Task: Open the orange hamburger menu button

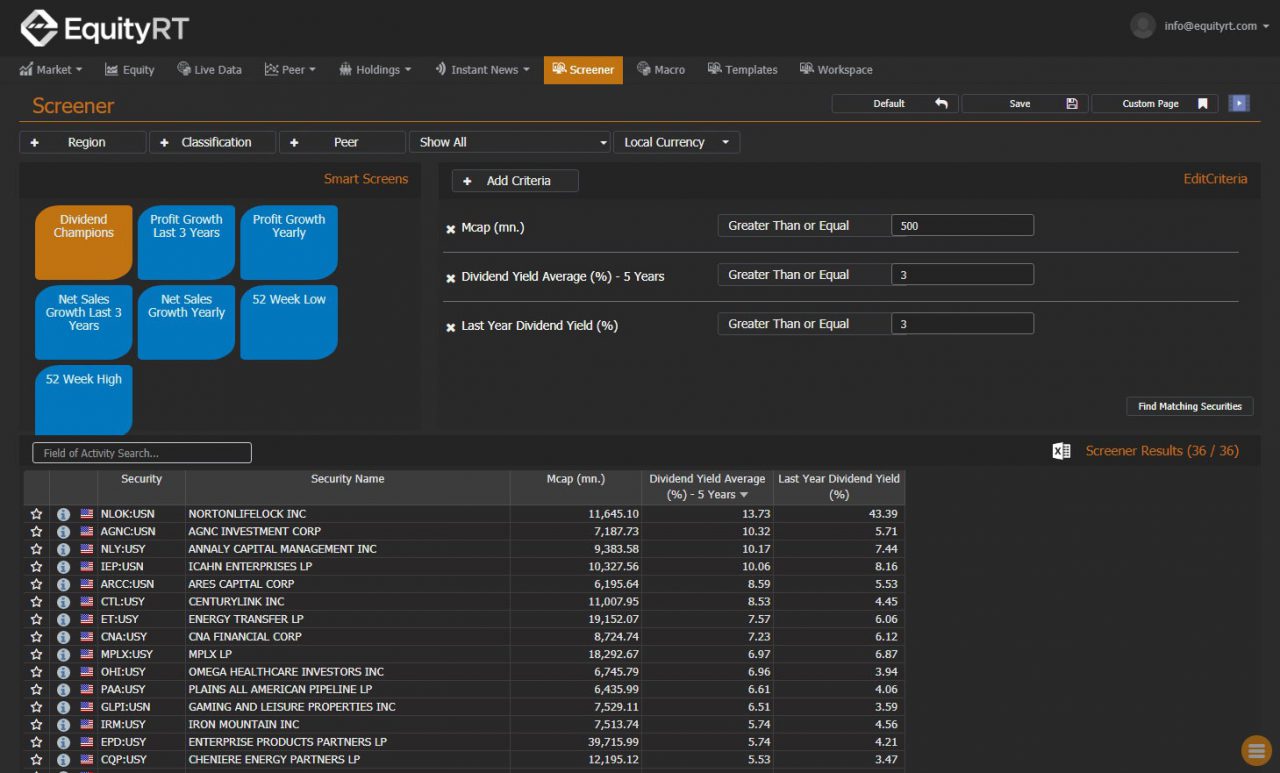Action: 1256,750
